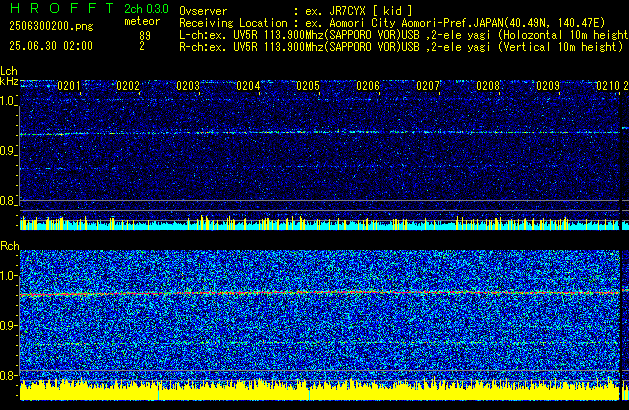The image size is (629, 410).
Task: Click the filename 2506300200.png
Action: (51, 26)
